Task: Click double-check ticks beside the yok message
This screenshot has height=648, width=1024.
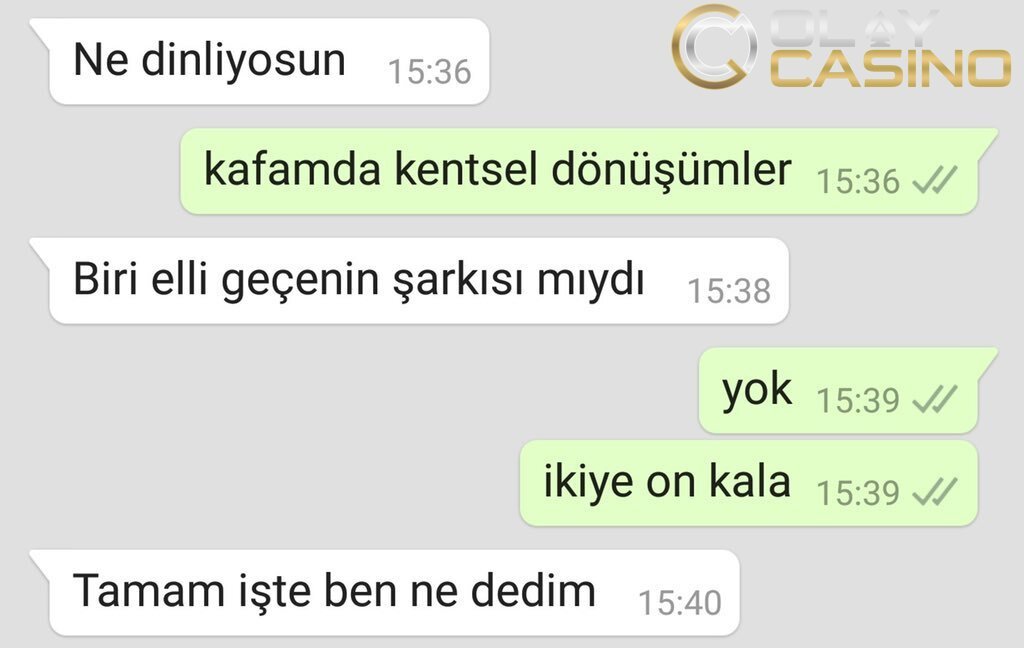Action: [x=935, y=399]
